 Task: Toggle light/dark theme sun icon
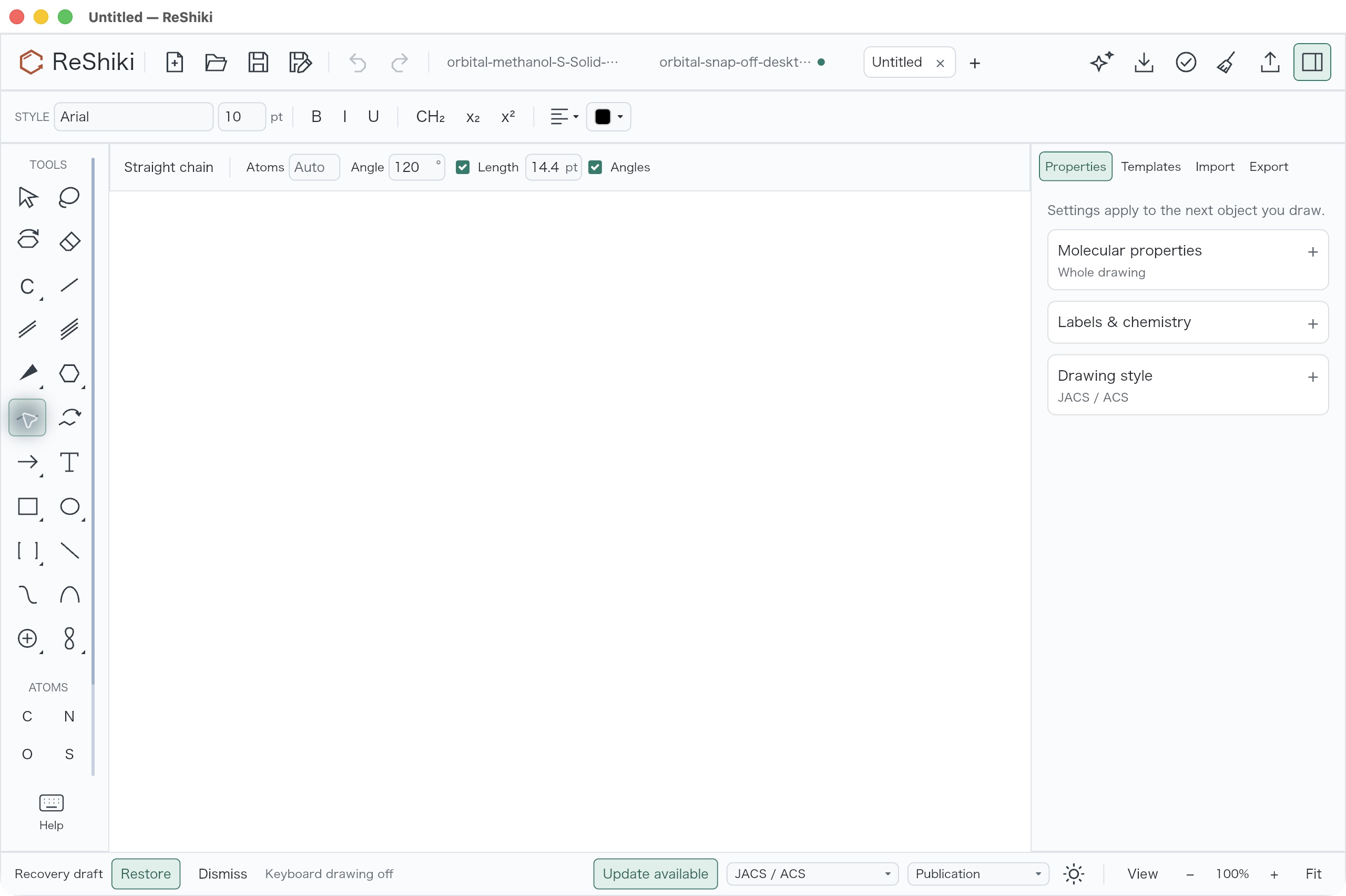[x=1074, y=874]
